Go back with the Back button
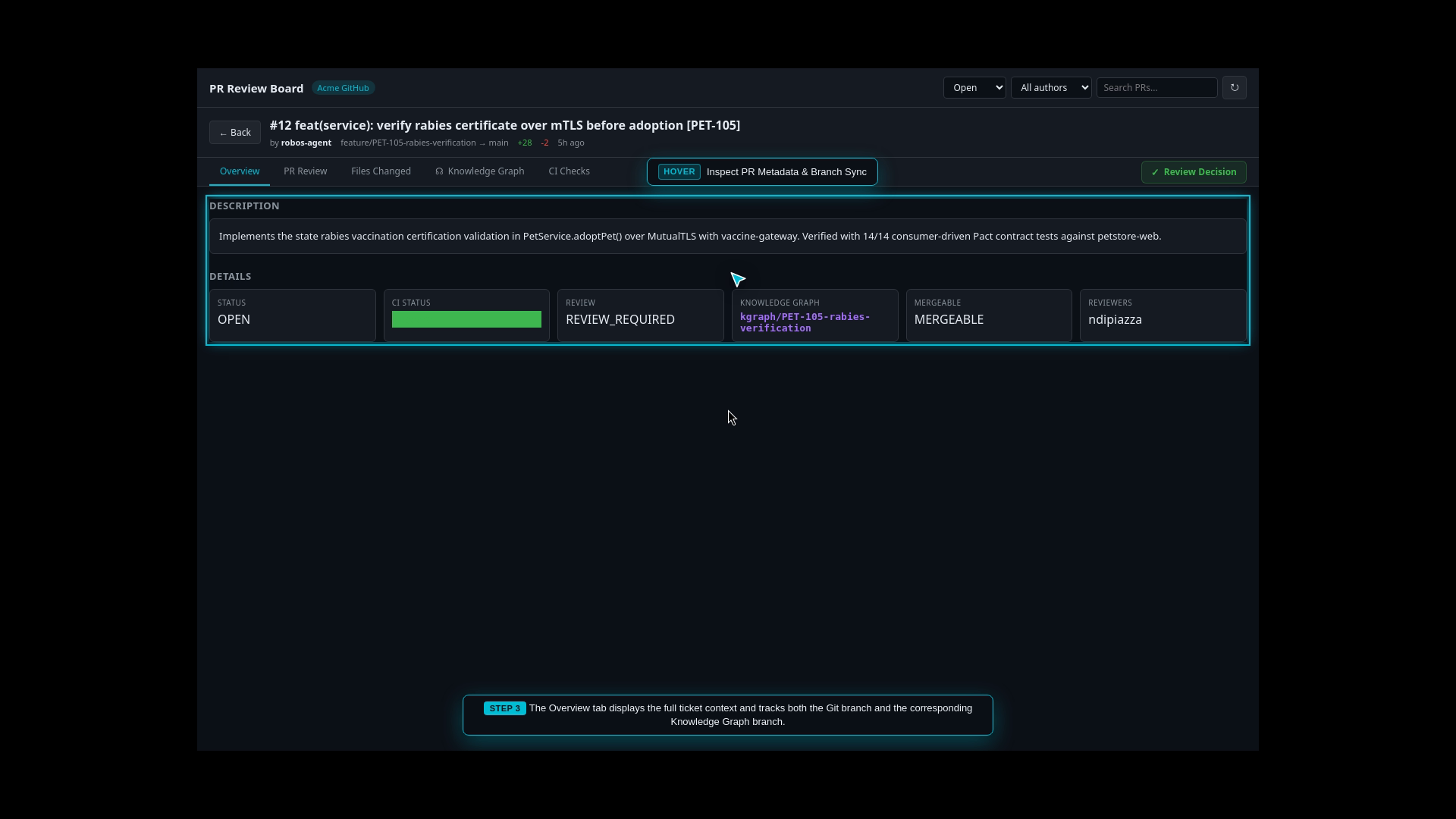 [x=235, y=133]
